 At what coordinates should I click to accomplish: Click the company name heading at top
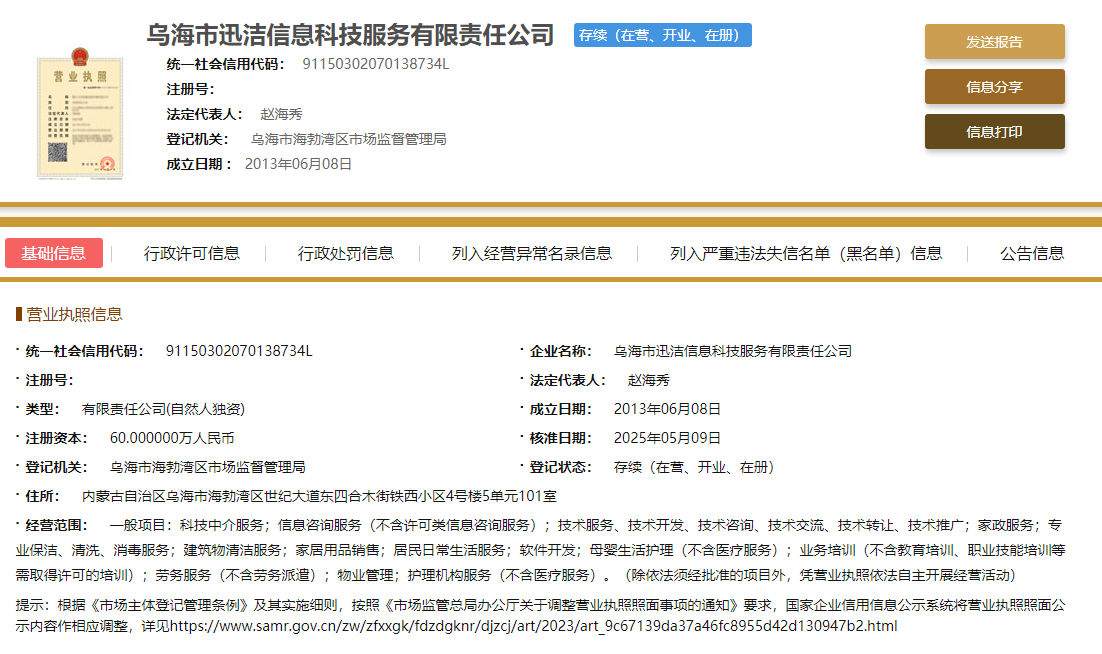(x=350, y=35)
